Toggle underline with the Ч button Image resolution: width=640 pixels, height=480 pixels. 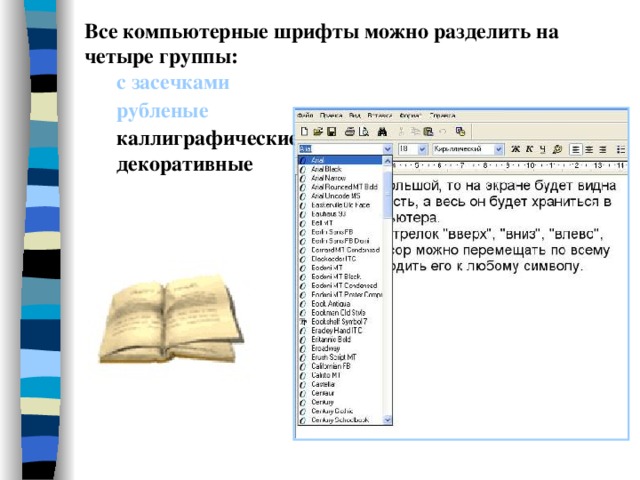click(x=542, y=149)
